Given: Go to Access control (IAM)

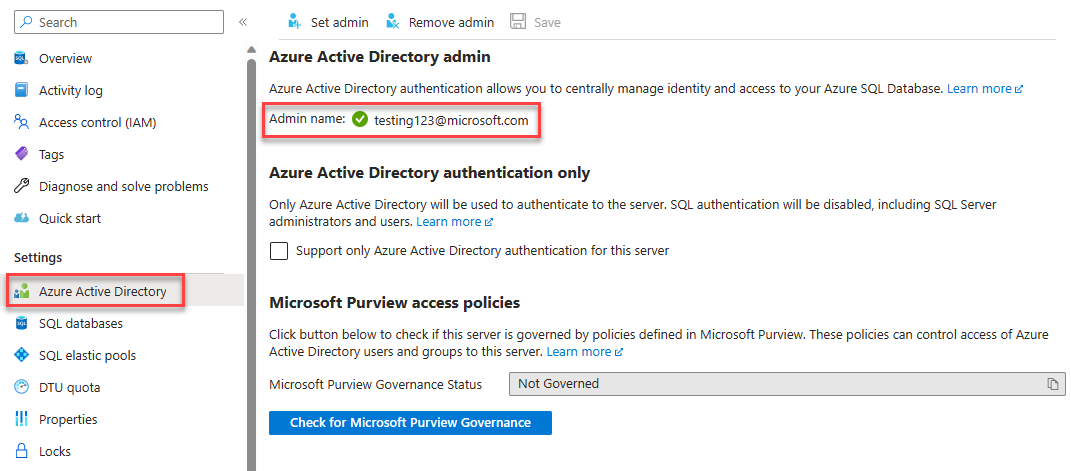Looking at the screenshot, I should click(x=97, y=122).
